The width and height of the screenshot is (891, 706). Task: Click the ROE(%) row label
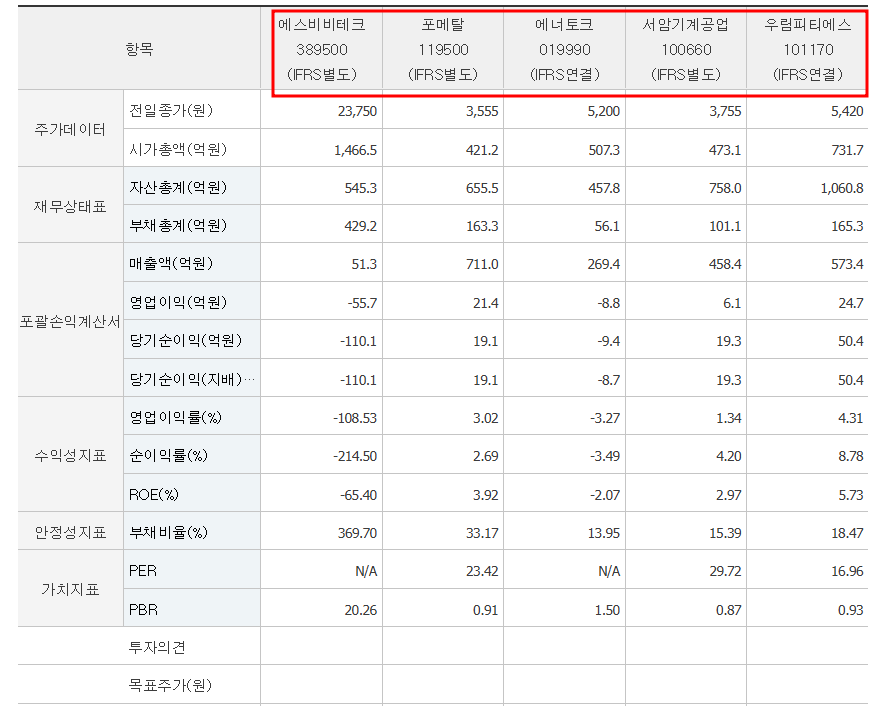click(153, 495)
